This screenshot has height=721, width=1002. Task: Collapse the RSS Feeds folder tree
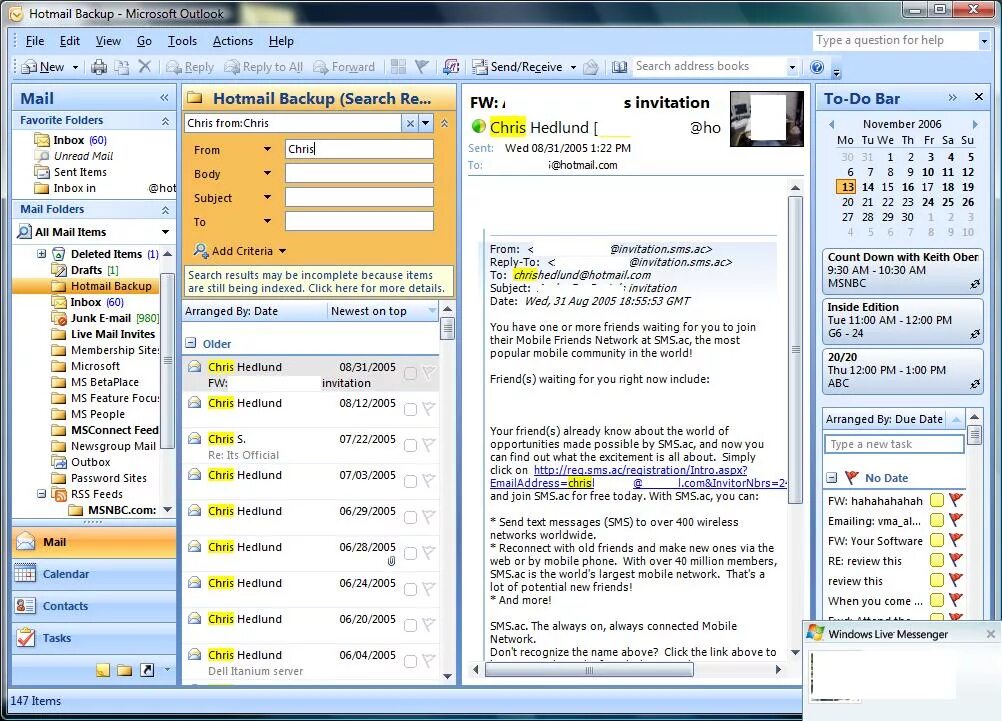click(42, 493)
